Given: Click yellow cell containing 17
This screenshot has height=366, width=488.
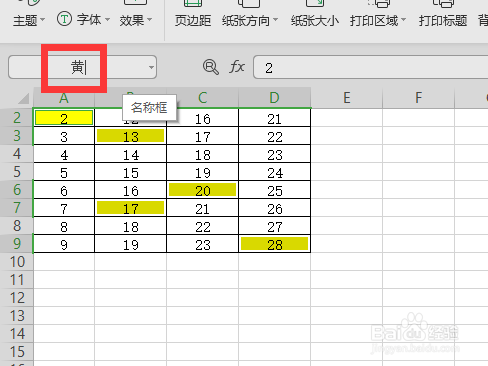Looking at the screenshot, I should pos(130,208).
